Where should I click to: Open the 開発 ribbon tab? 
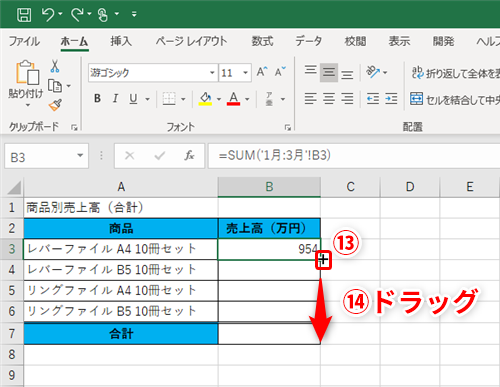pyautogui.click(x=443, y=41)
